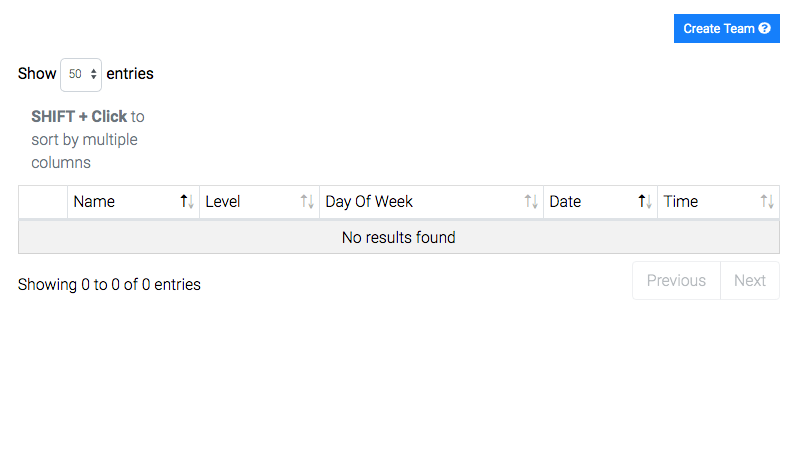Sort table by Time column header

[718, 202]
